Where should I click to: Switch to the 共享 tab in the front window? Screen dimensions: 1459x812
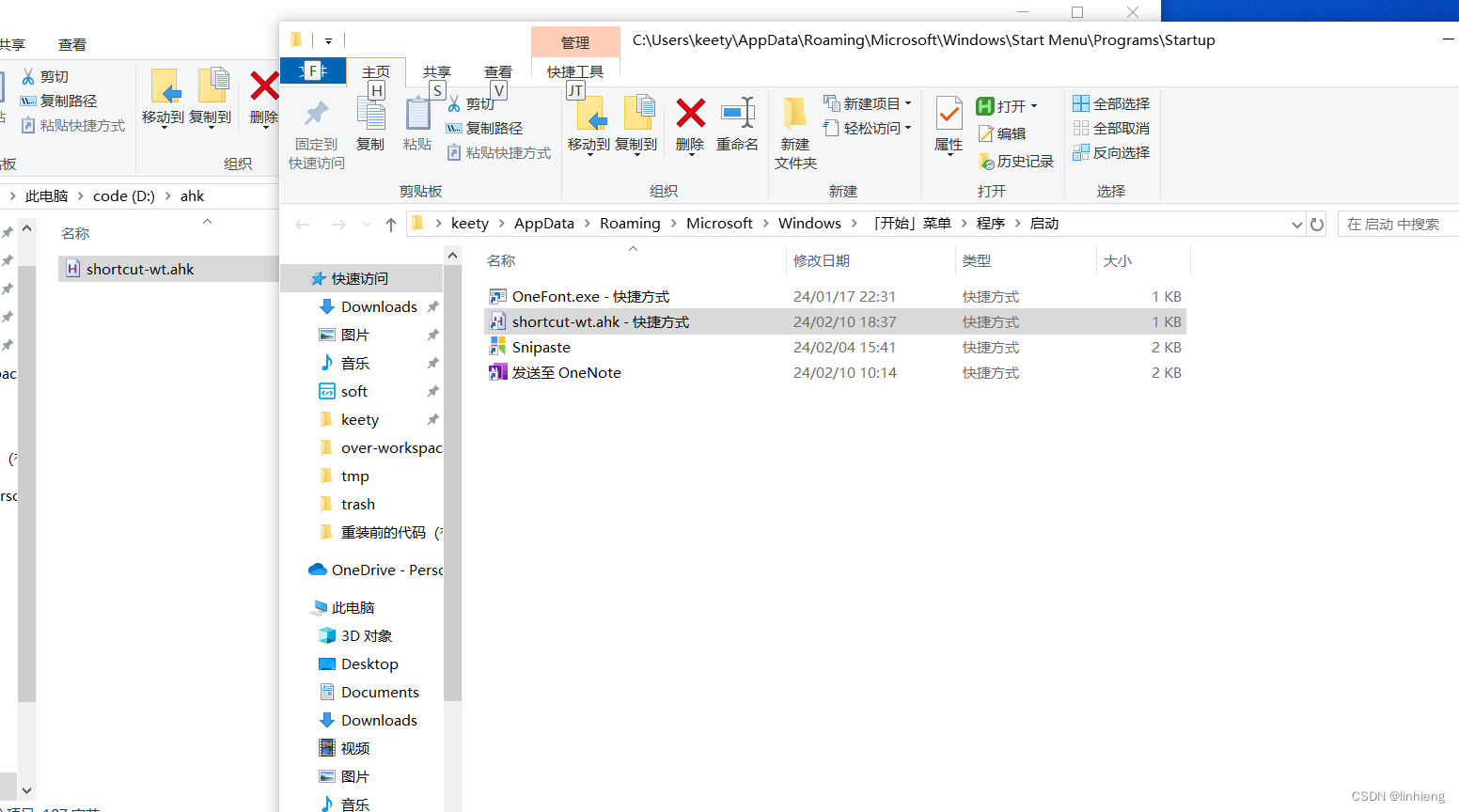437,71
